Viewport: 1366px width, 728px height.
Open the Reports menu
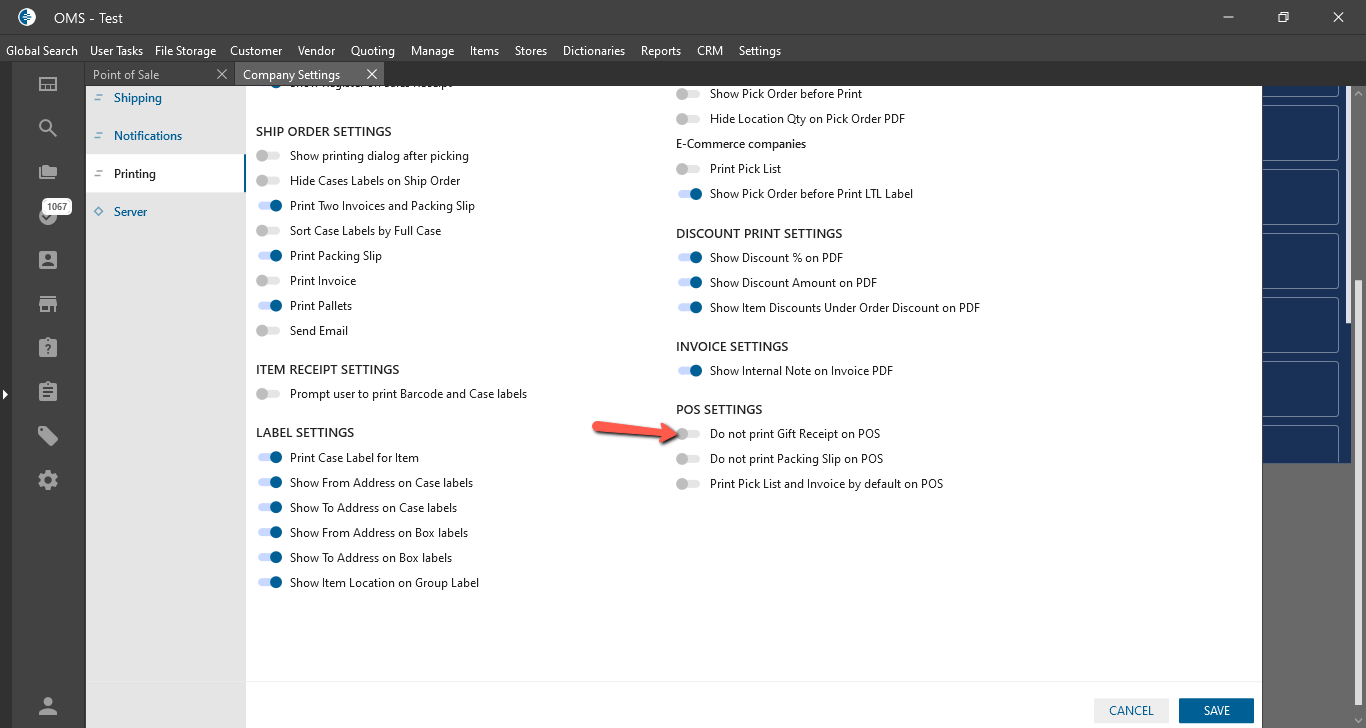point(661,51)
